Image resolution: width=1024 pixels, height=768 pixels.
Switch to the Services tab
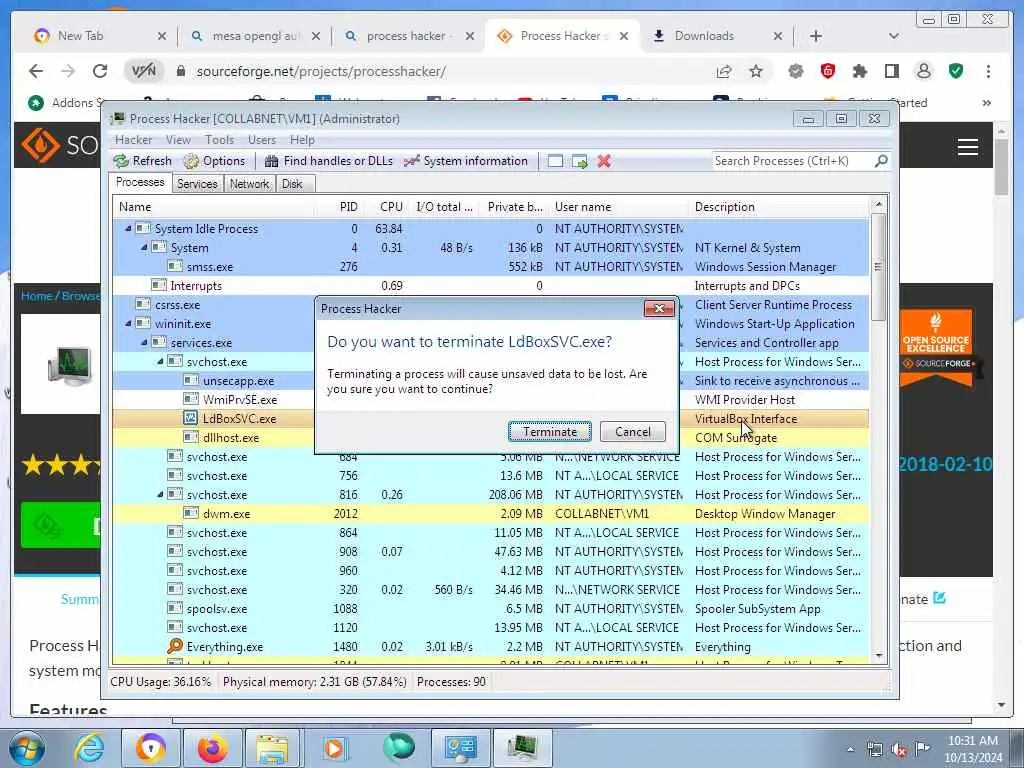click(197, 184)
